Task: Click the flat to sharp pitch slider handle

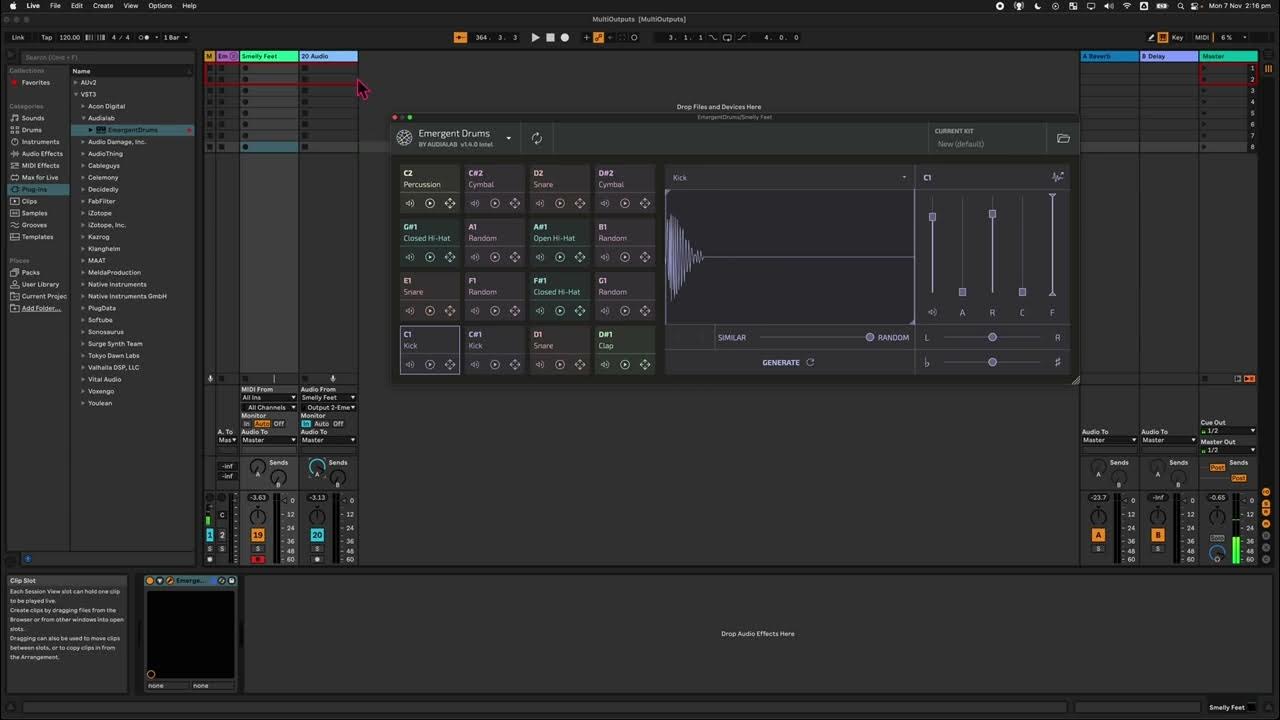Action: [992, 362]
